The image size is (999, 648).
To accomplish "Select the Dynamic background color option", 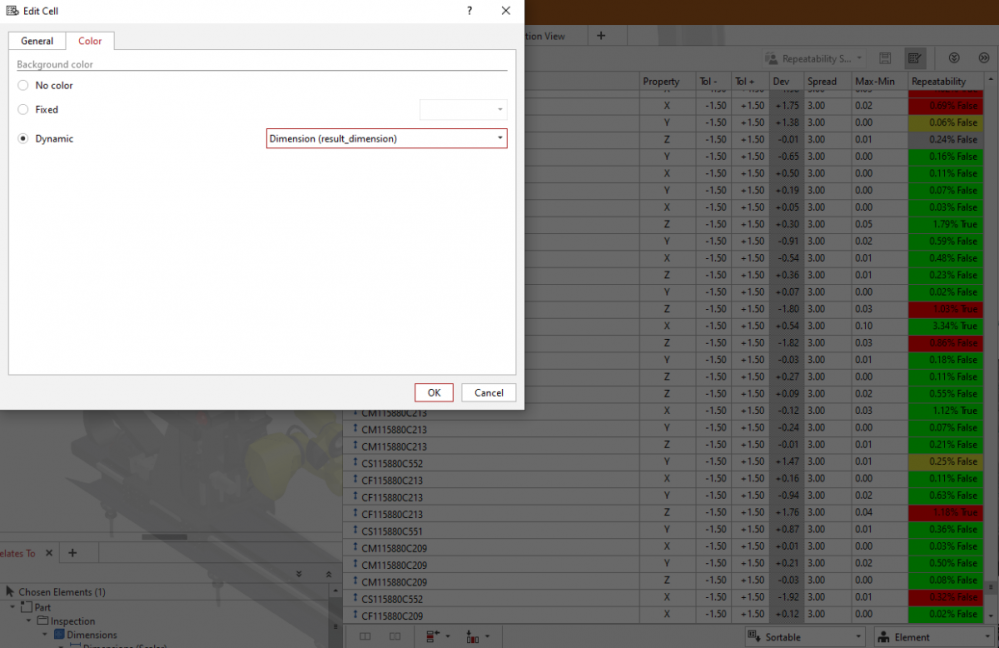I will click(x=23, y=138).
